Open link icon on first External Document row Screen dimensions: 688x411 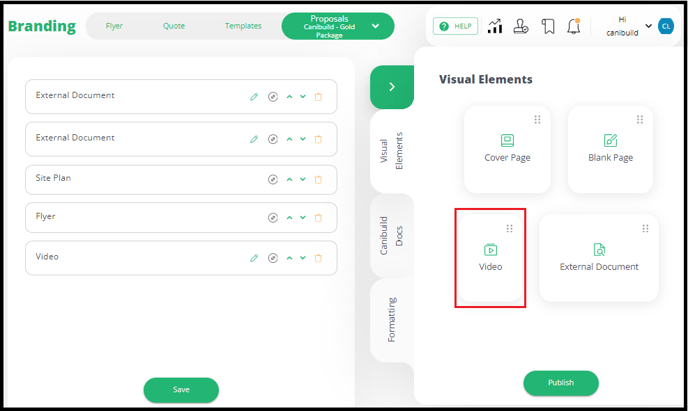point(273,97)
